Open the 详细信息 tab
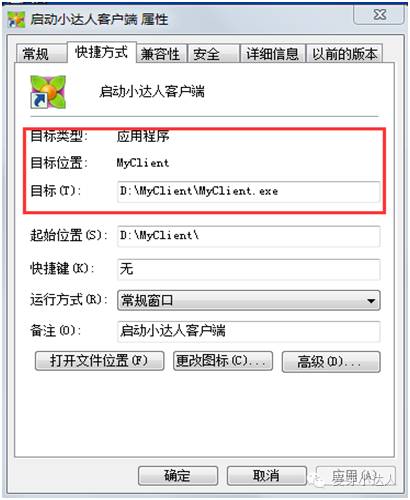 click(x=272, y=54)
